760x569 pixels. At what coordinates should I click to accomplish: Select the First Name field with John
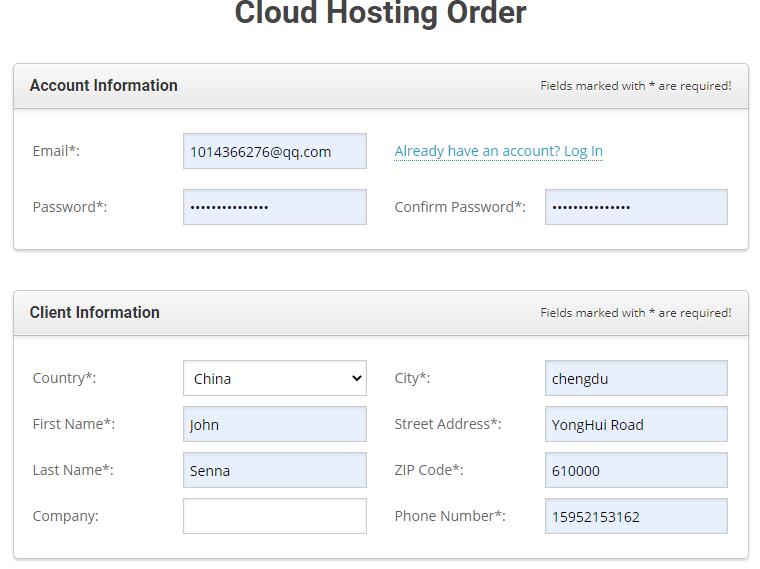point(275,424)
